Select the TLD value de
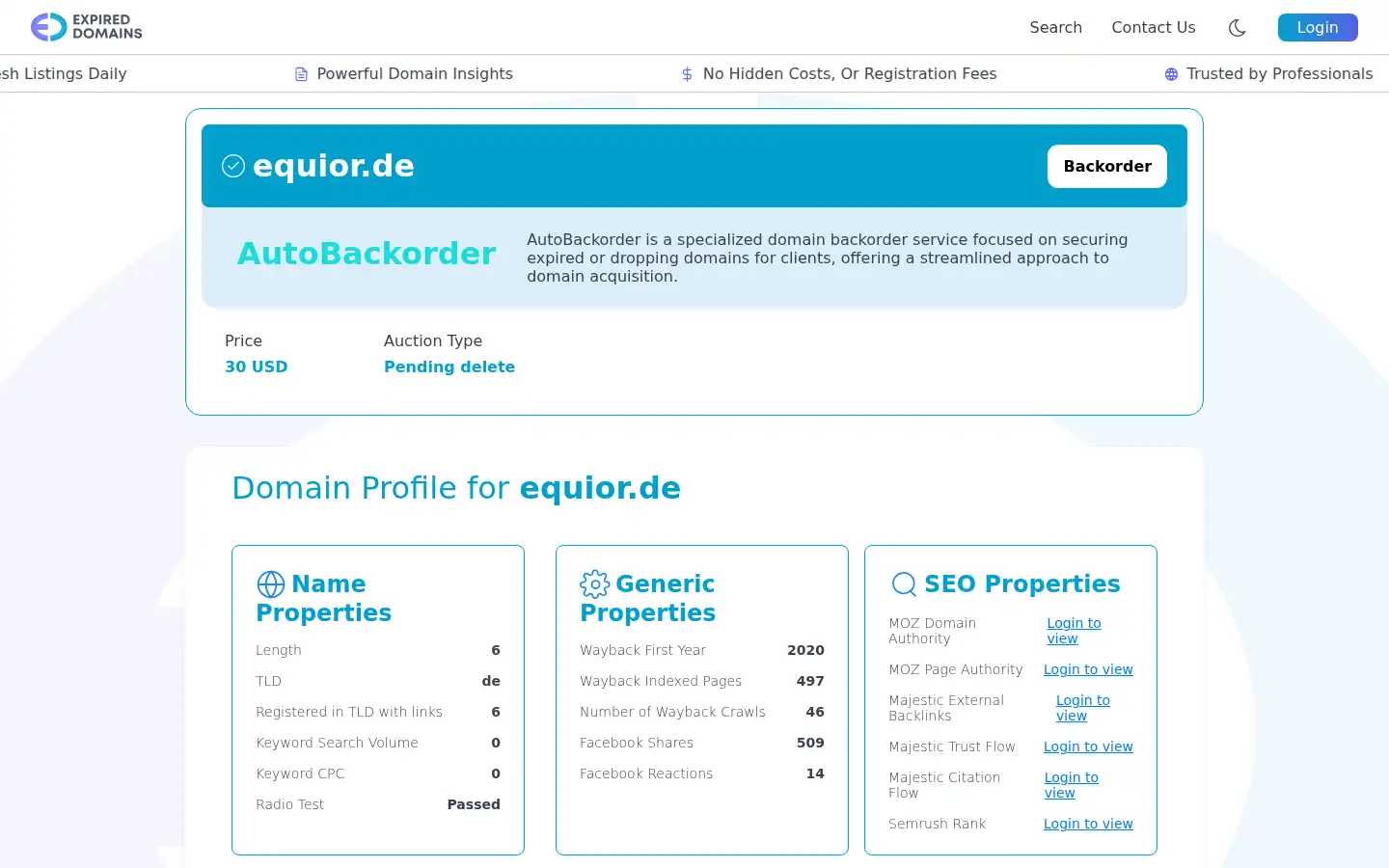The height and width of the screenshot is (868, 1389). pyautogui.click(x=491, y=681)
